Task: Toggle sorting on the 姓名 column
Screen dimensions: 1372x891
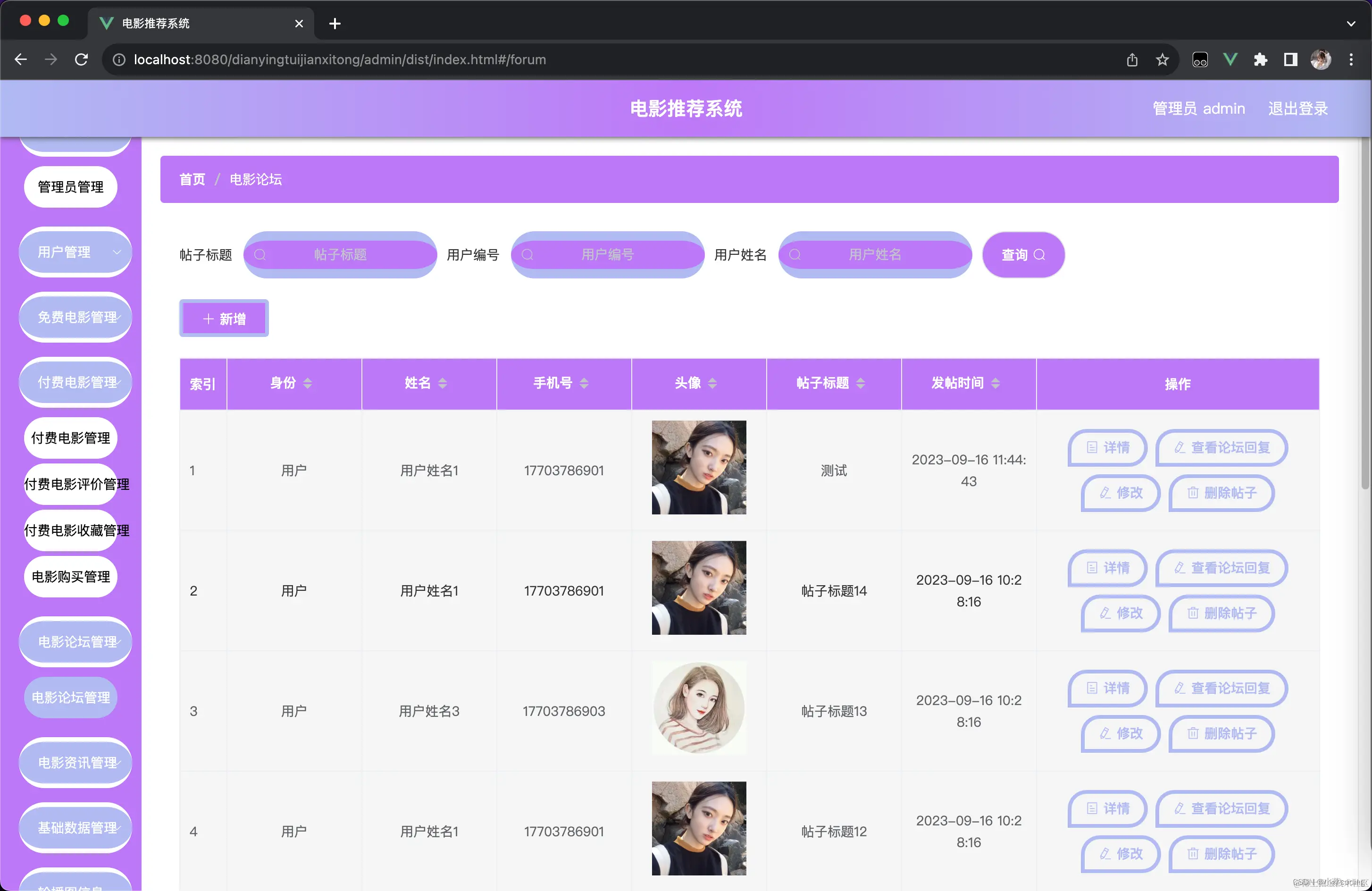Action: (x=443, y=383)
